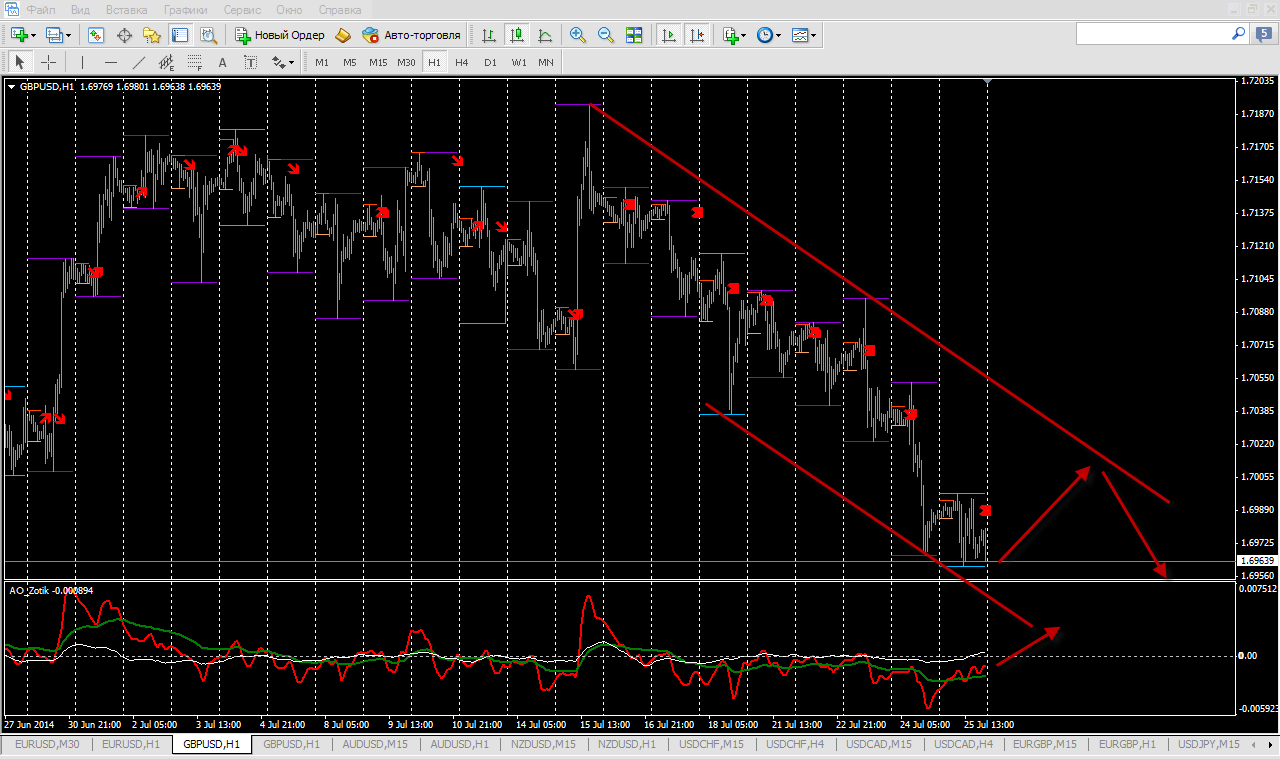Screen dimensions: 1280x759
Task: Open the indicators list dropdown
Action: click(x=734, y=35)
